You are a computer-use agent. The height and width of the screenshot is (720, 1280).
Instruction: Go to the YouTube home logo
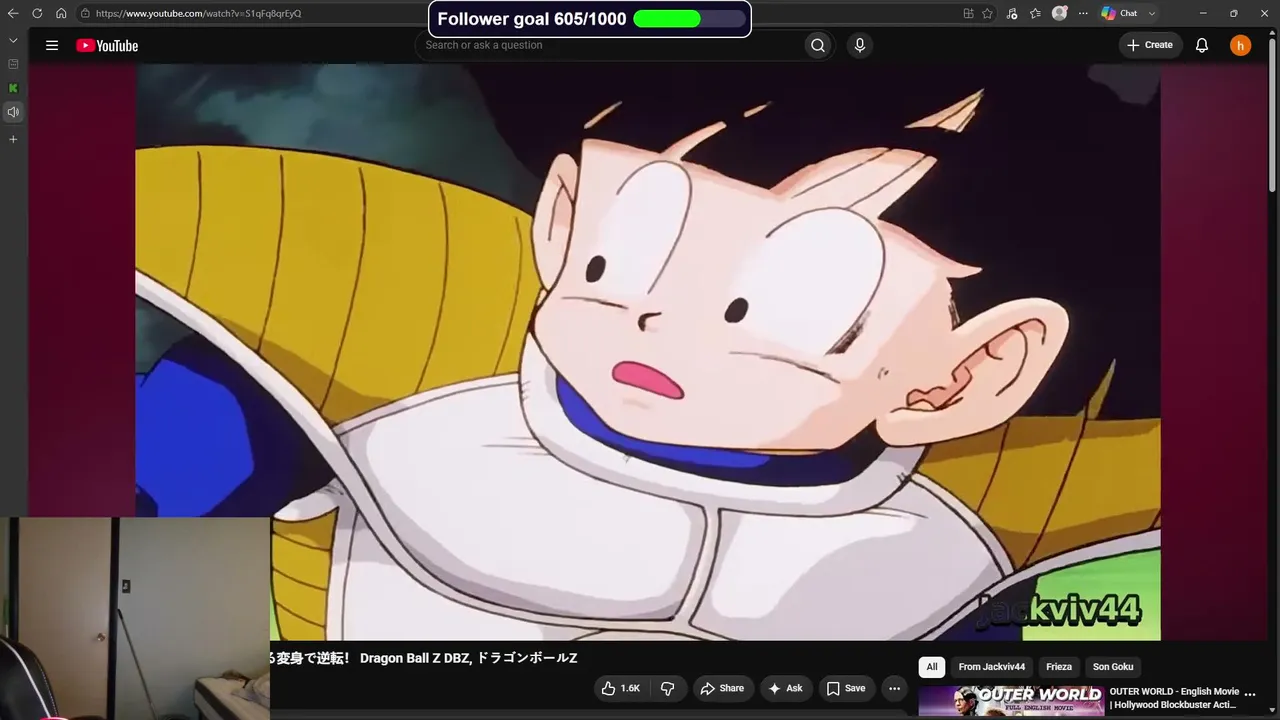click(x=107, y=45)
